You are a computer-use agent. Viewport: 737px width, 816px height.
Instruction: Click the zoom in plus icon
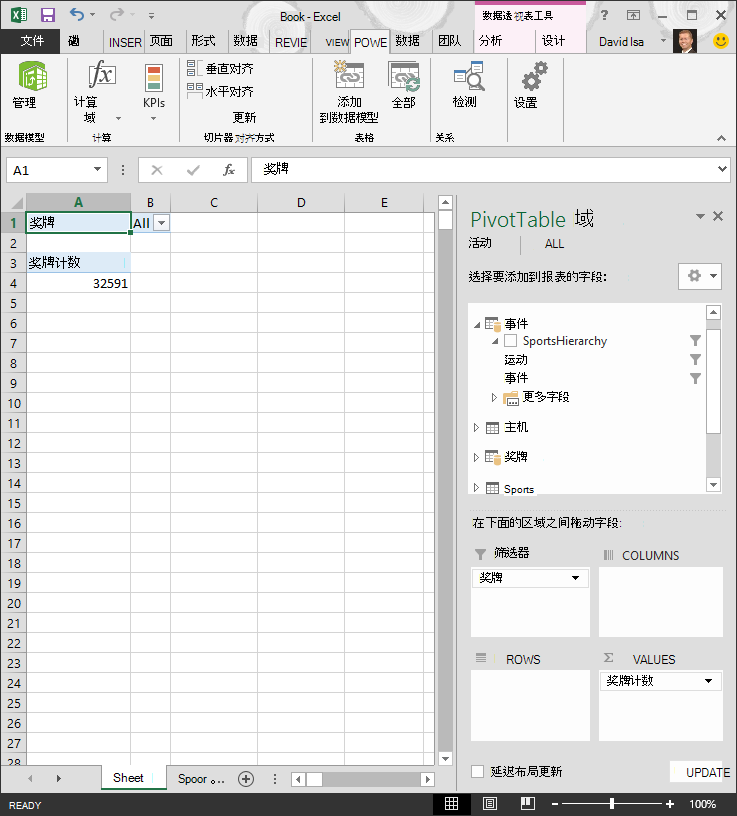[x=670, y=804]
